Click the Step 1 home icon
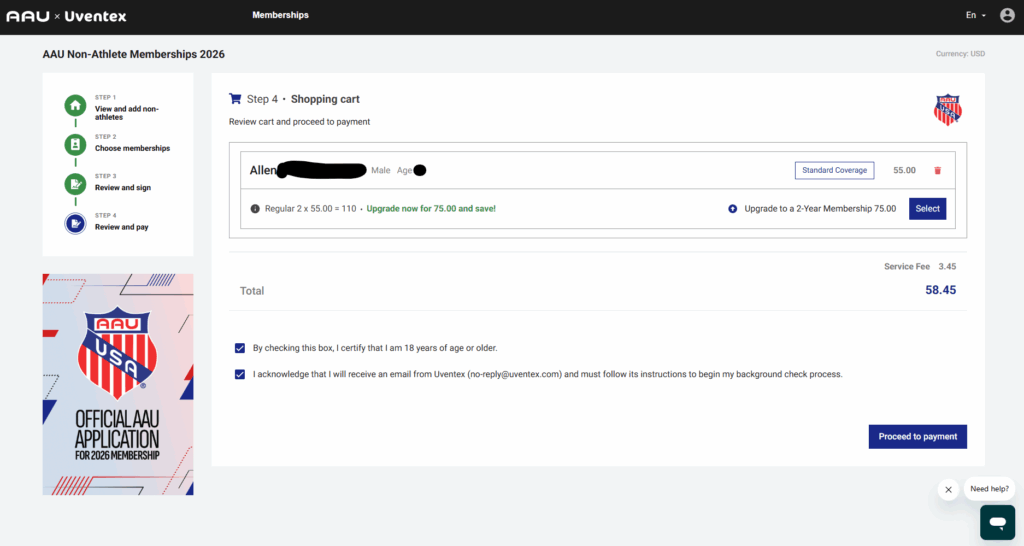1024x546 pixels. [75, 106]
